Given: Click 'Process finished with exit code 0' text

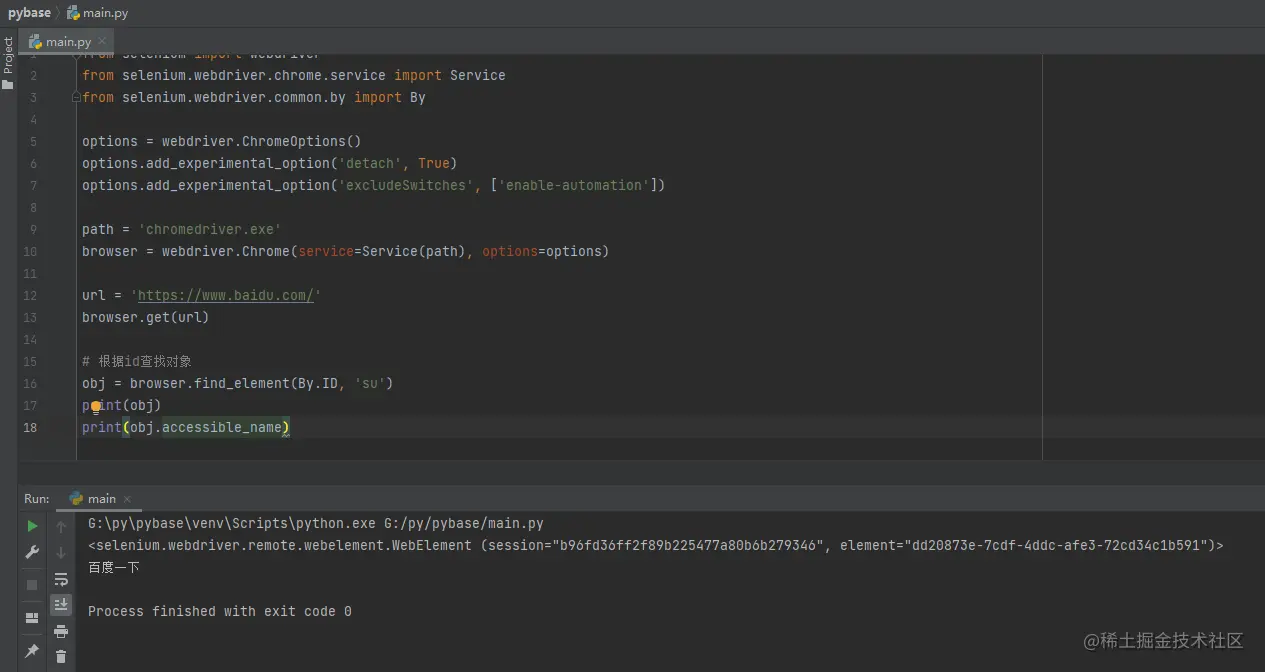Looking at the screenshot, I should [220, 611].
